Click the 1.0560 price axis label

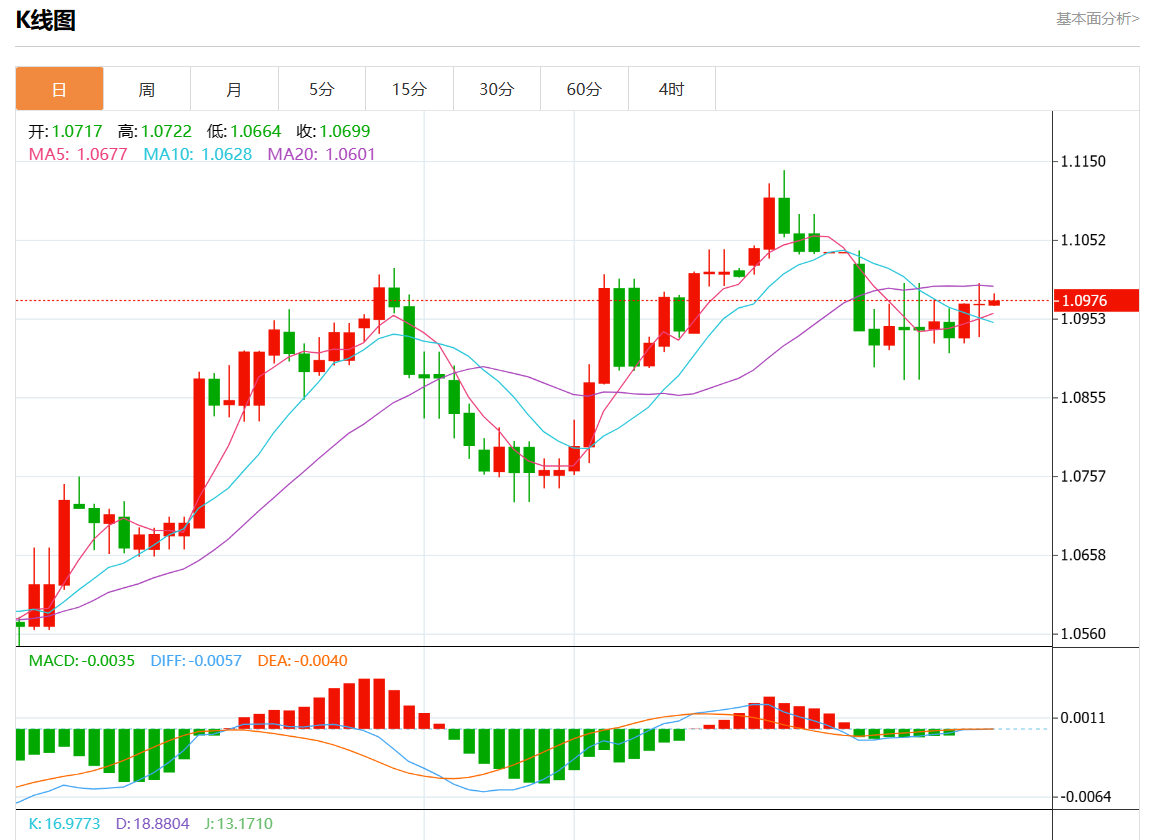[x=1083, y=634]
